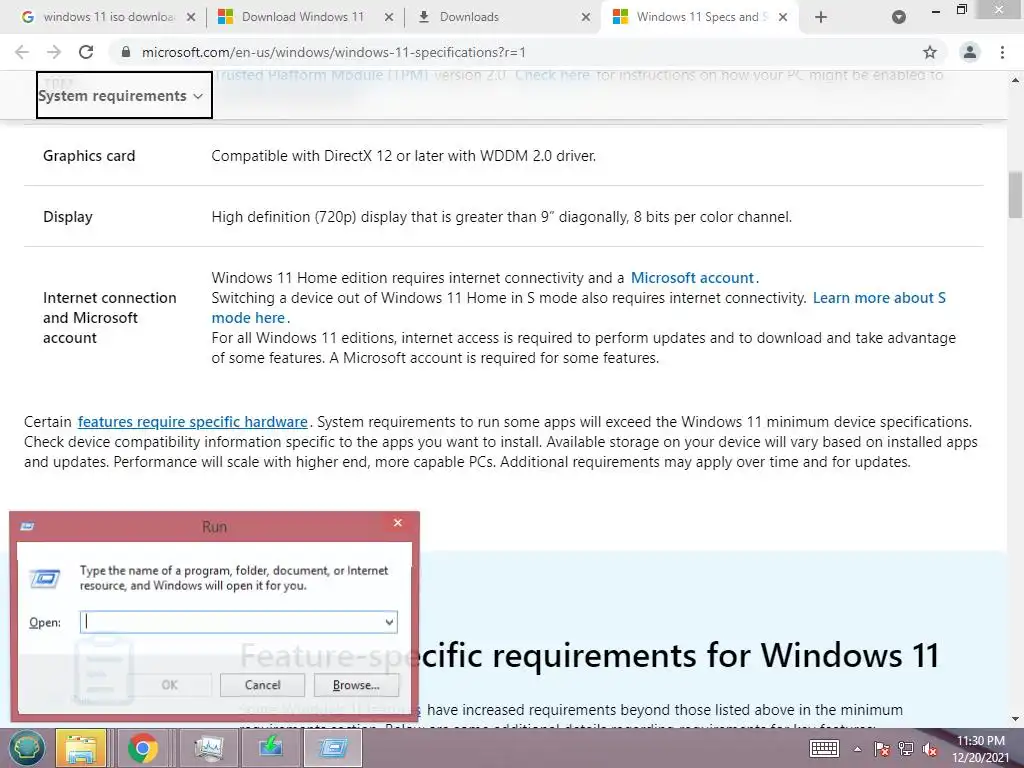Open File Explorer from the taskbar
The width and height of the screenshot is (1024, 768).
coord(81,748)
